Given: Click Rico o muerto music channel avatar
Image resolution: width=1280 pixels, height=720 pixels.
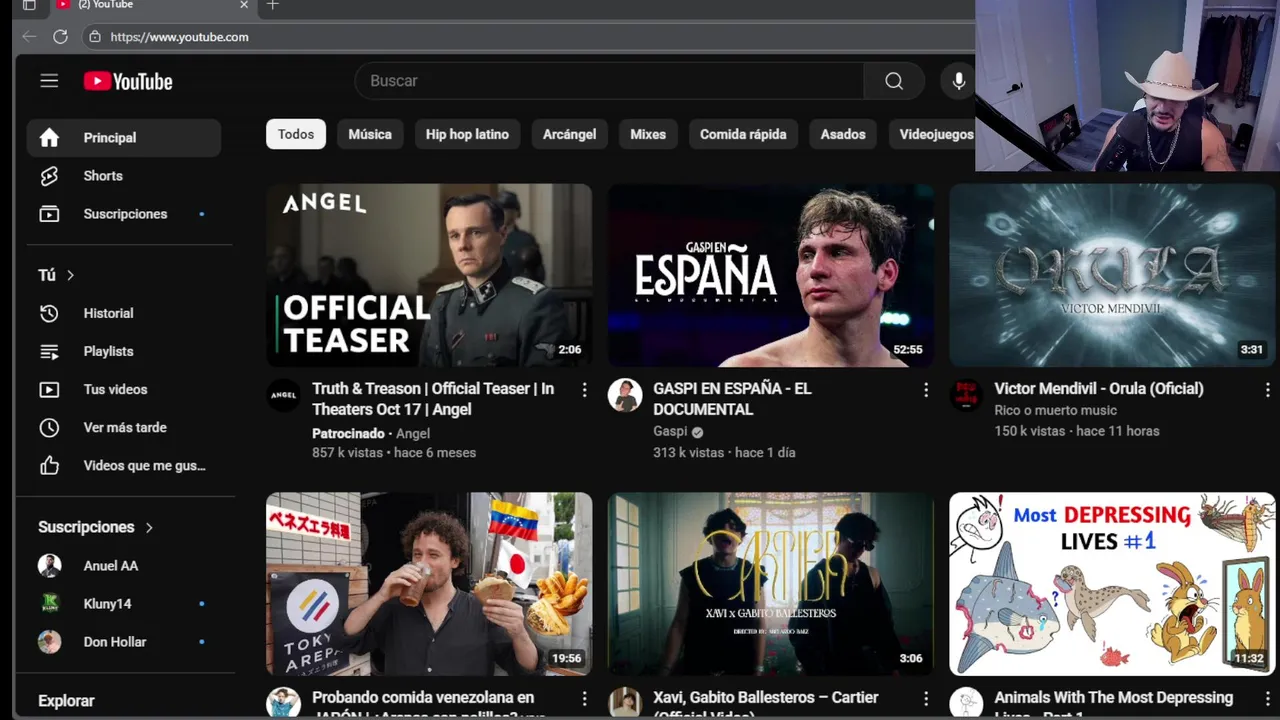Looking at the screenshot, I should (x=966, y=395).
